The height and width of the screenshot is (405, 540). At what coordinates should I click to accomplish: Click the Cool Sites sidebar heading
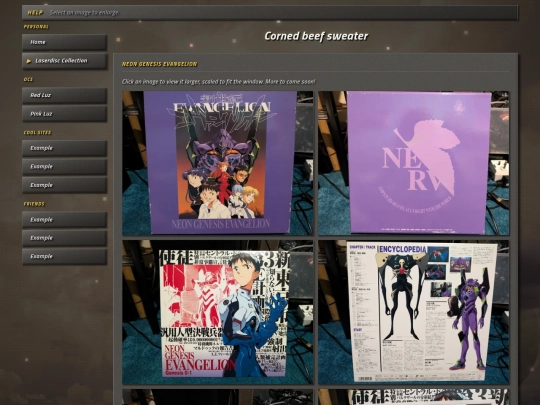37,133
